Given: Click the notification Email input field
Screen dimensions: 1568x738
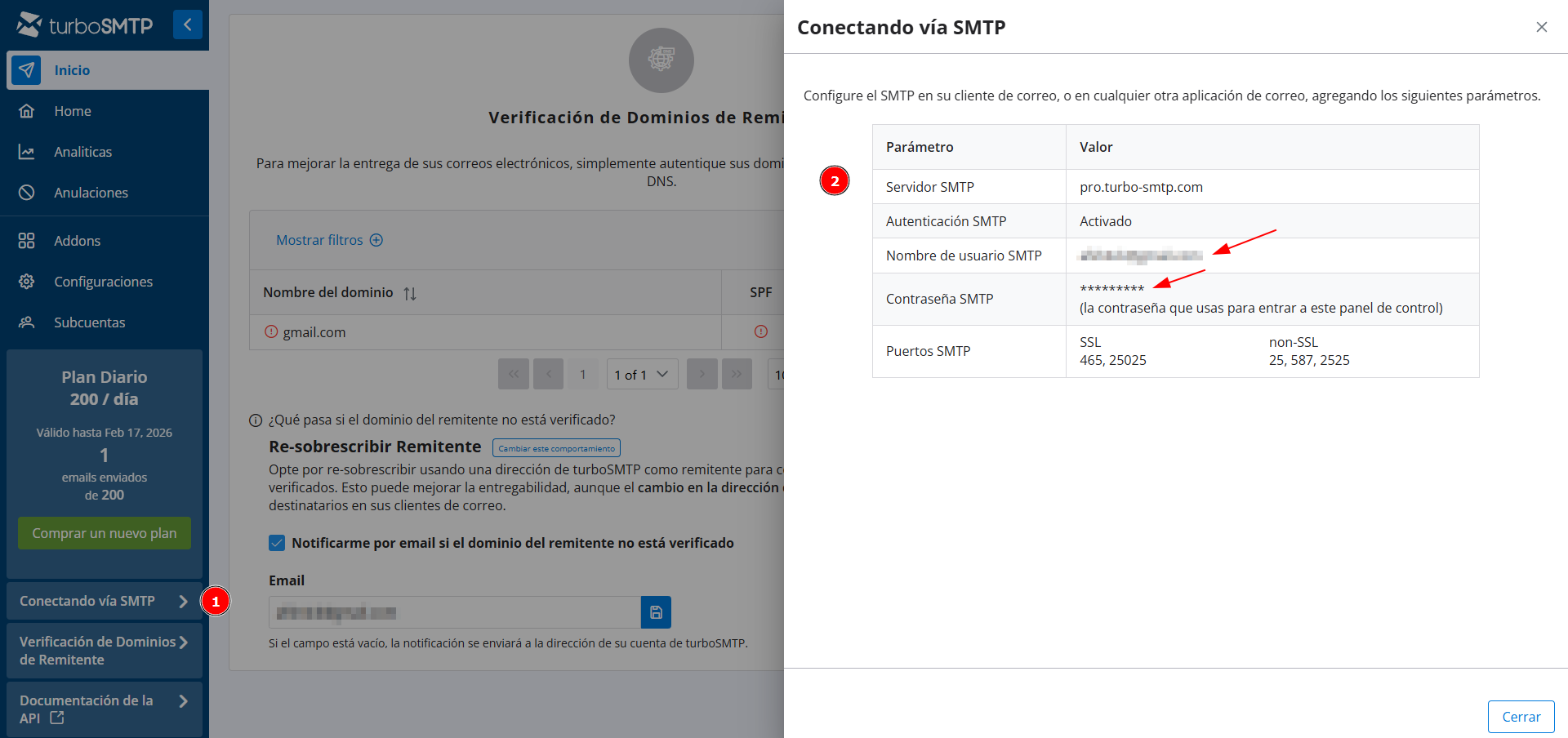Looking at the screenshot, I should pyautogui.click(x=455, y=612).
